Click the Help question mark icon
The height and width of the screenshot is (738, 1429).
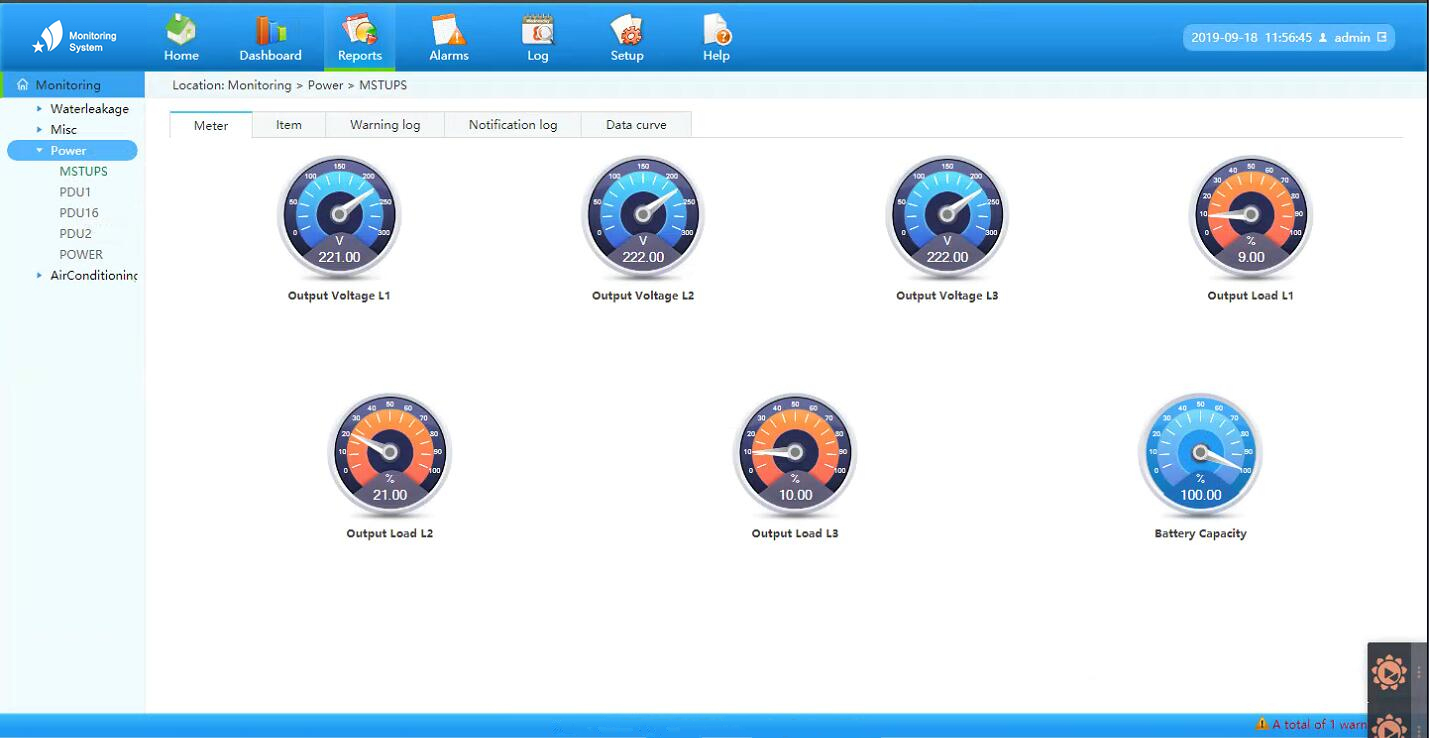point(716,31)
